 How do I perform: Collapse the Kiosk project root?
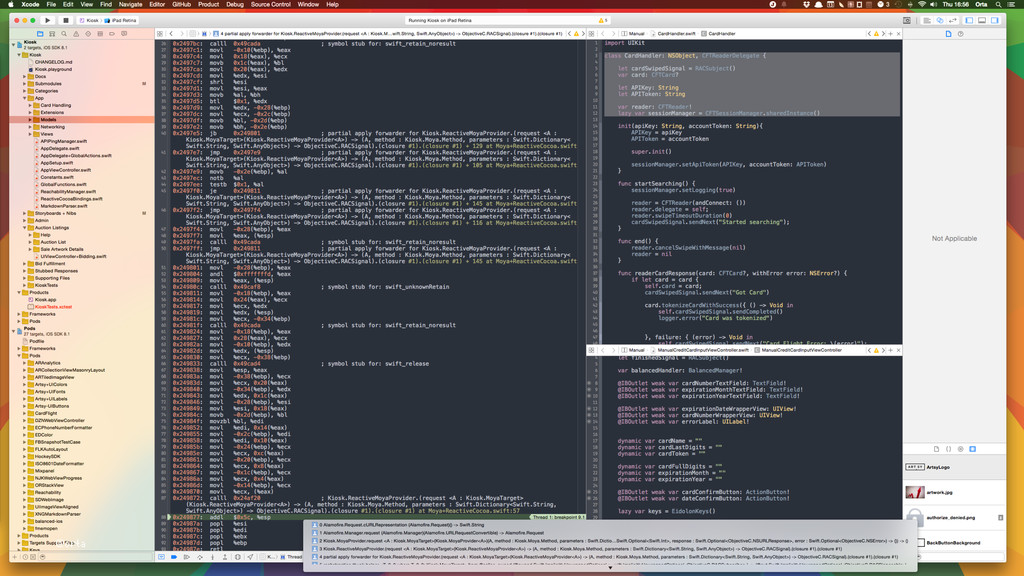[14, 44]
